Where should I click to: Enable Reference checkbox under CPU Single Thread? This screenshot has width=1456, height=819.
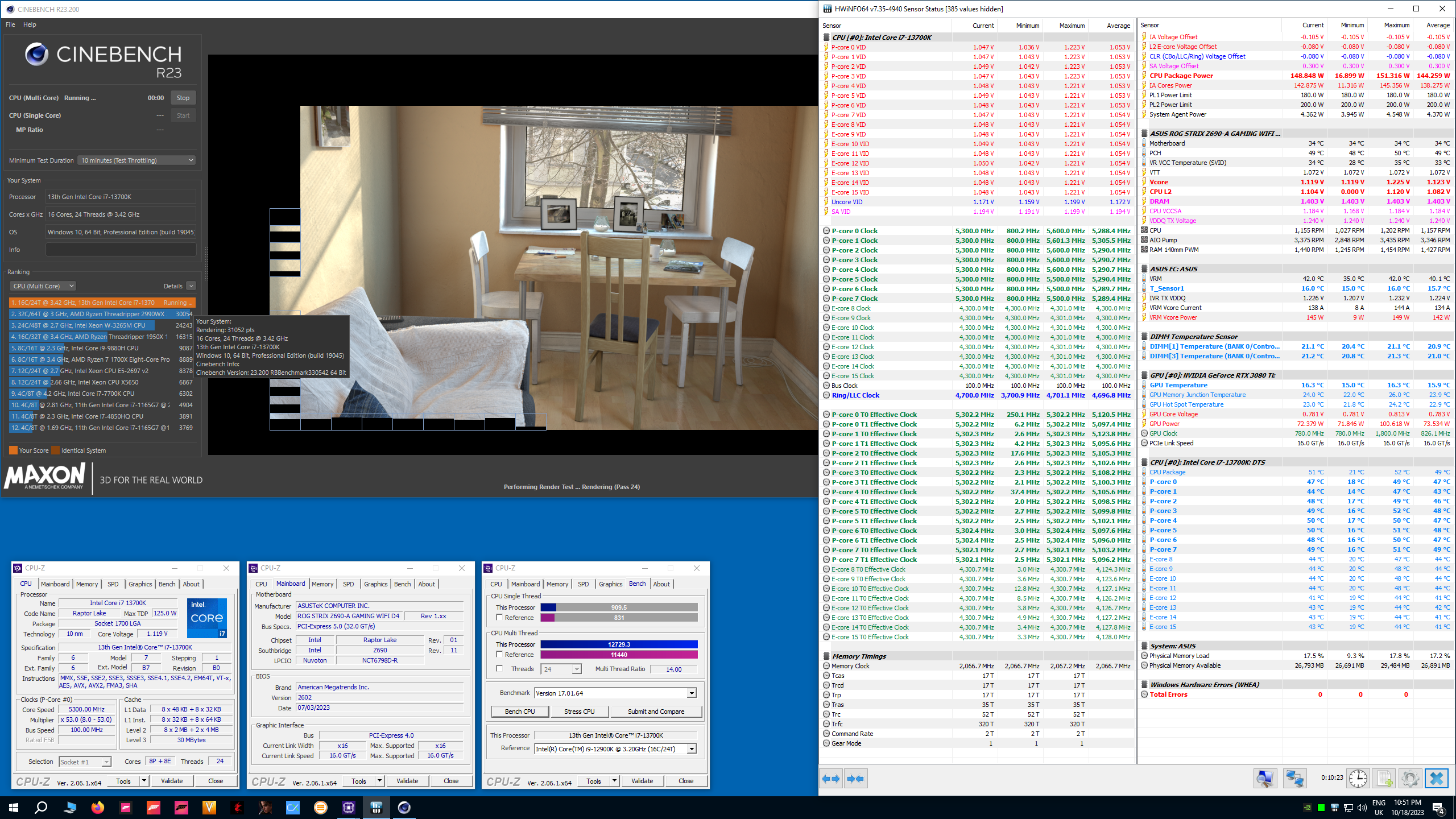(499, 618)
